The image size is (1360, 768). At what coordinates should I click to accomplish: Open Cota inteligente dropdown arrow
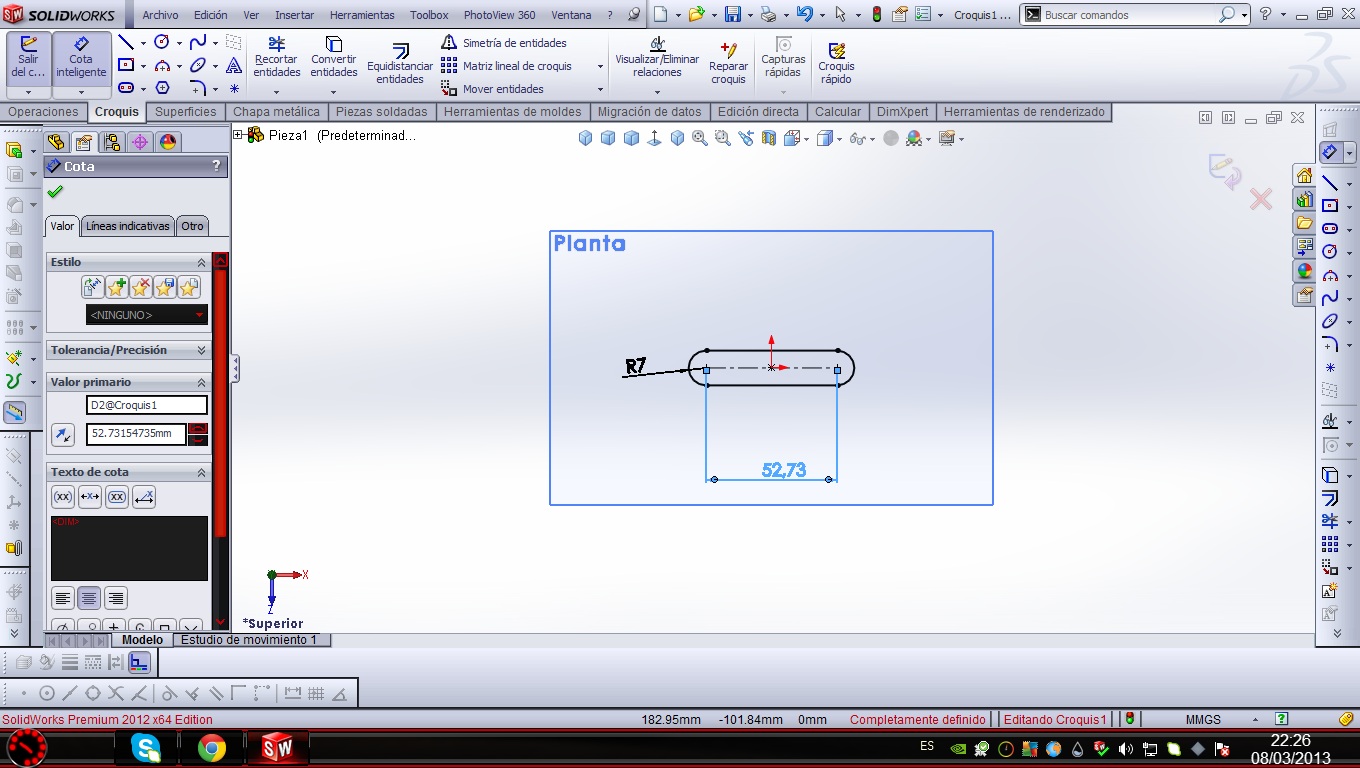click(x=81, y=91)
